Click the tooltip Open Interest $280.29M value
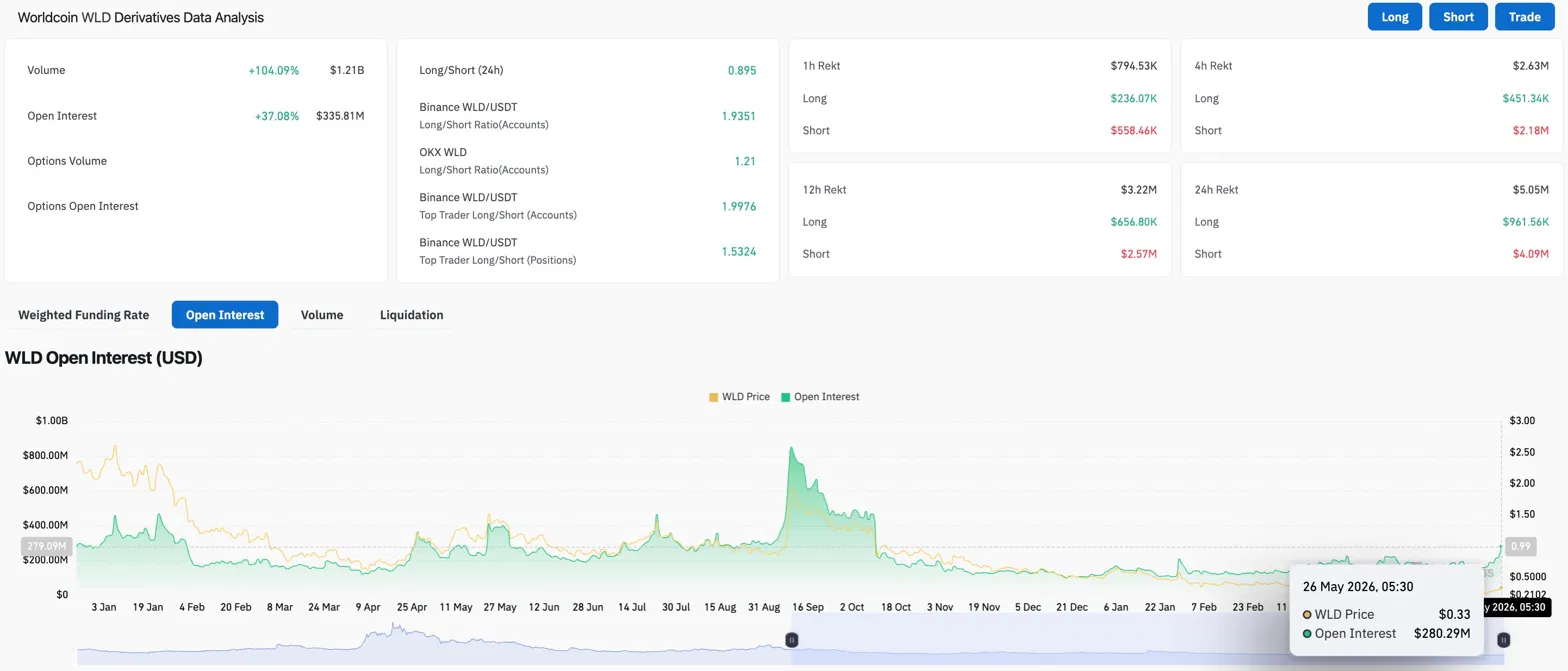1568x671 pixels. pyautogui.click(x=1442, y=633)
